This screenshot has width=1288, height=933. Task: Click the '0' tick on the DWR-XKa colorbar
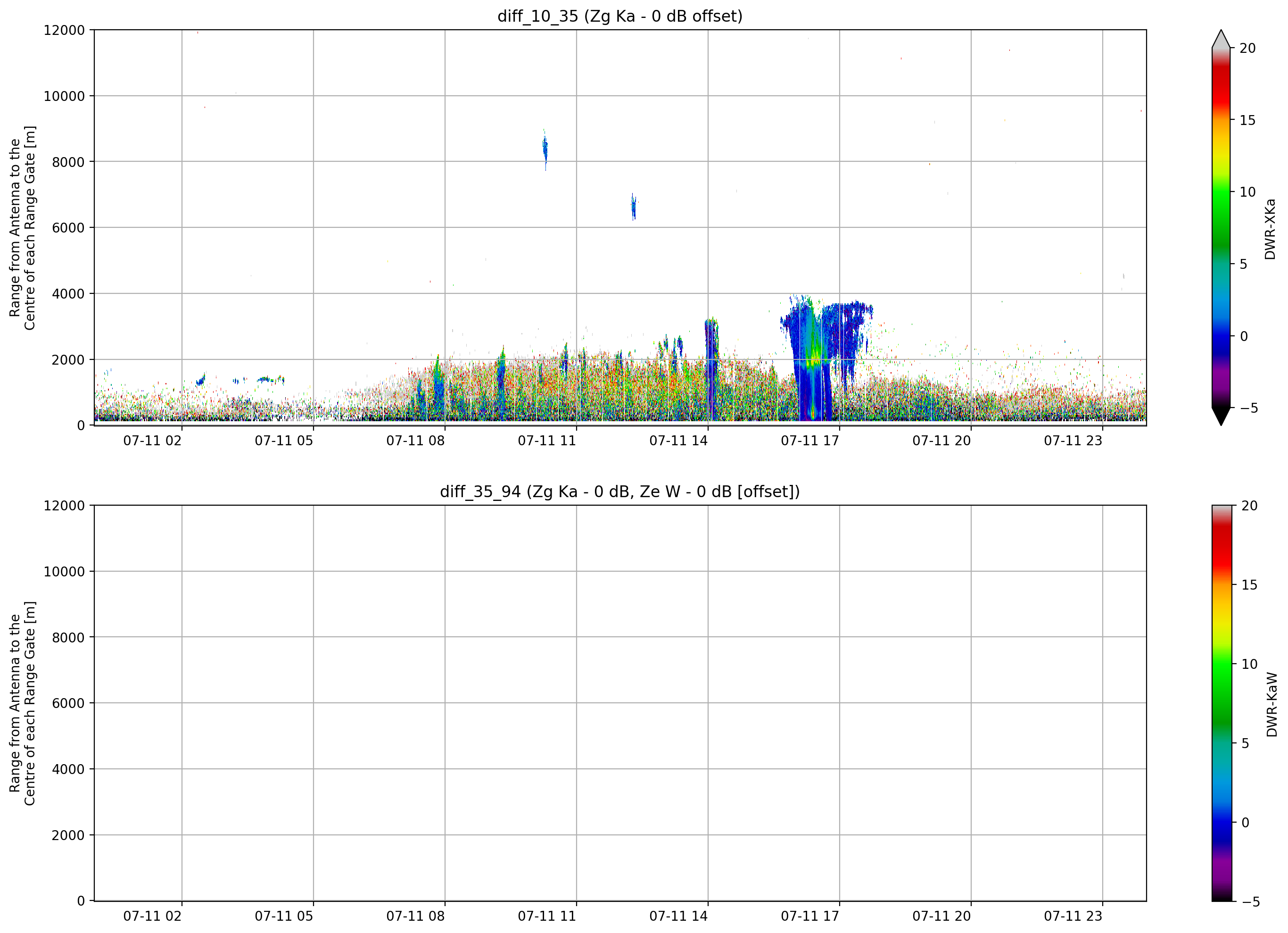point(1244,336)
